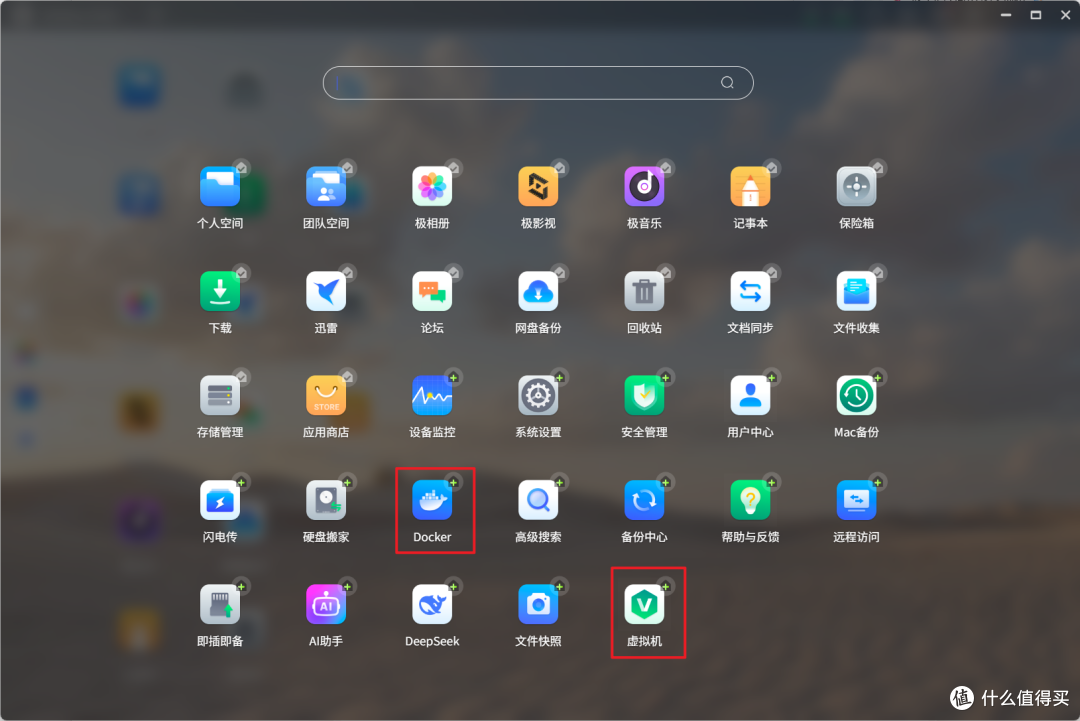Image resolution: width=1080 pixels, height=721 pixels.
Task: Click plus badge on 高级搜索 icon
Action: [x=559, y=482]
